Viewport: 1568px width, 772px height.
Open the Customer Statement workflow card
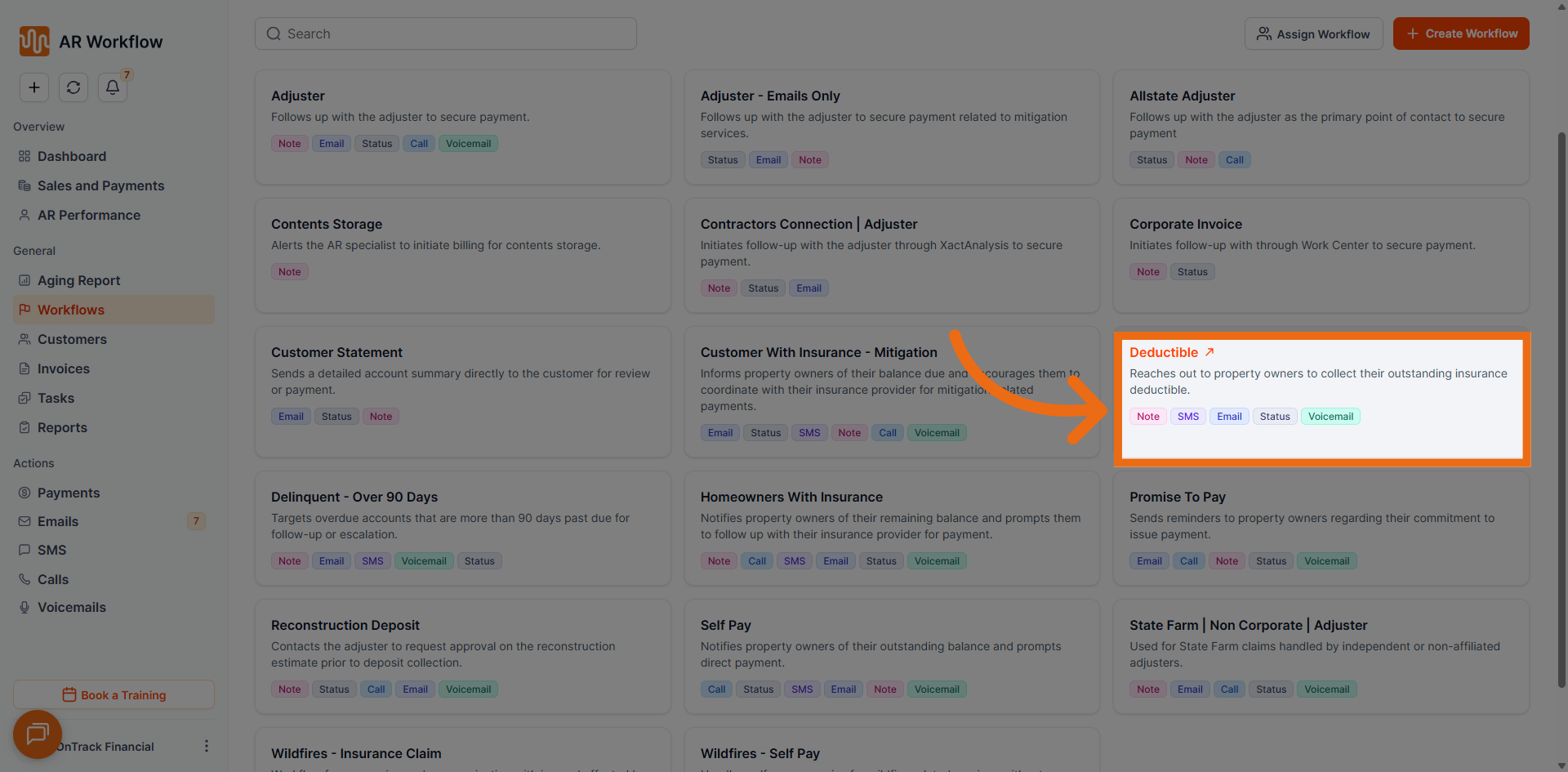point(462,390)
